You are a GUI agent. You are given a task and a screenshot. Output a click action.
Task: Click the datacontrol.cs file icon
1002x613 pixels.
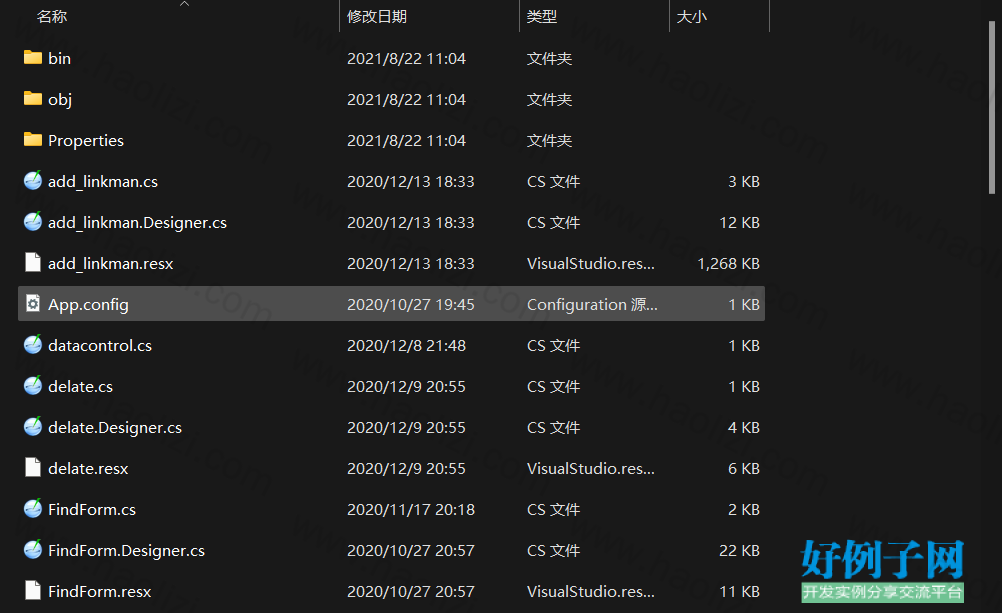(x=33, y=345)
